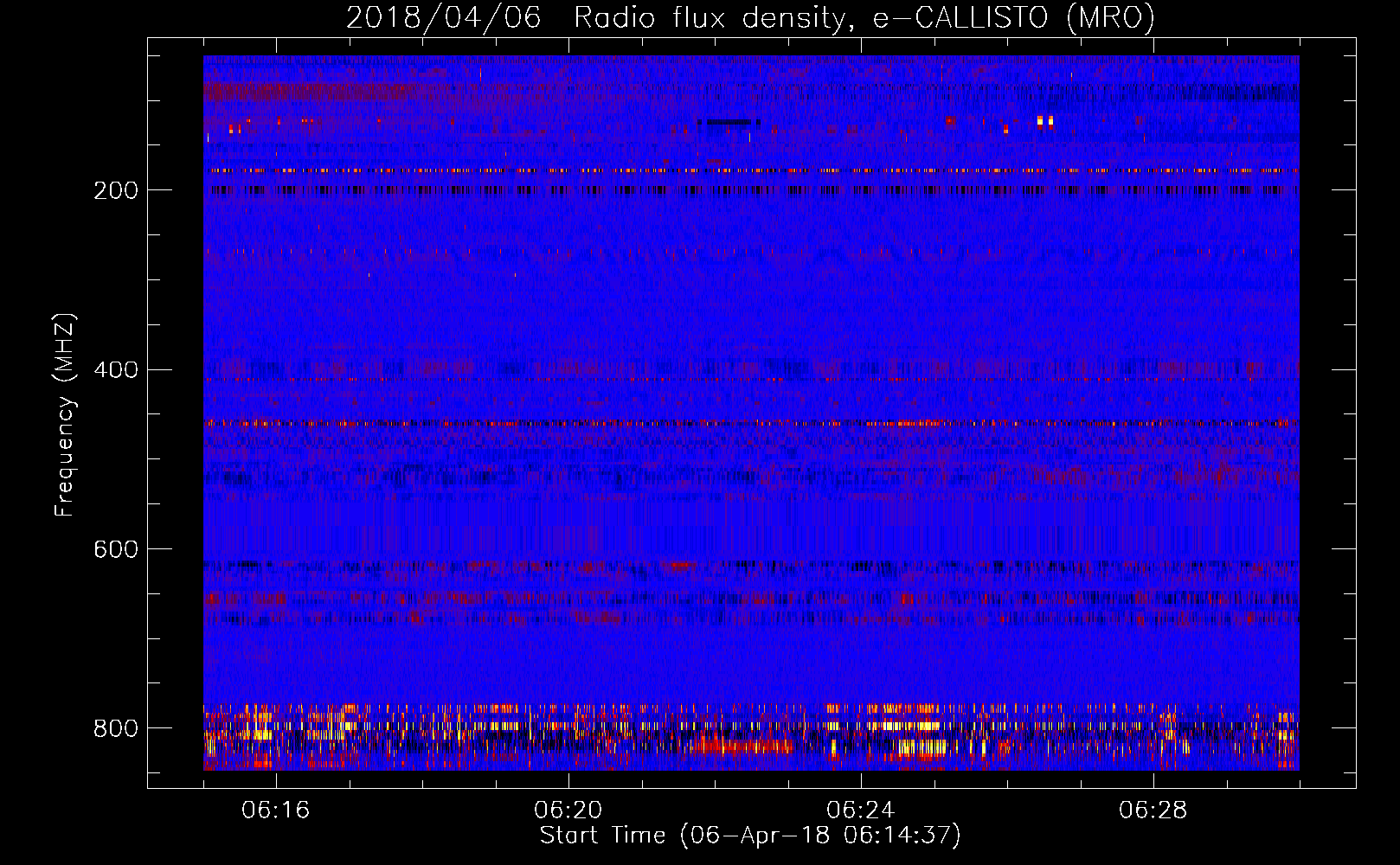The width and height of the screenshot is (1400, 865).
Task: Click the 06:24 time tick label
Action: click(x=861, y=811)
